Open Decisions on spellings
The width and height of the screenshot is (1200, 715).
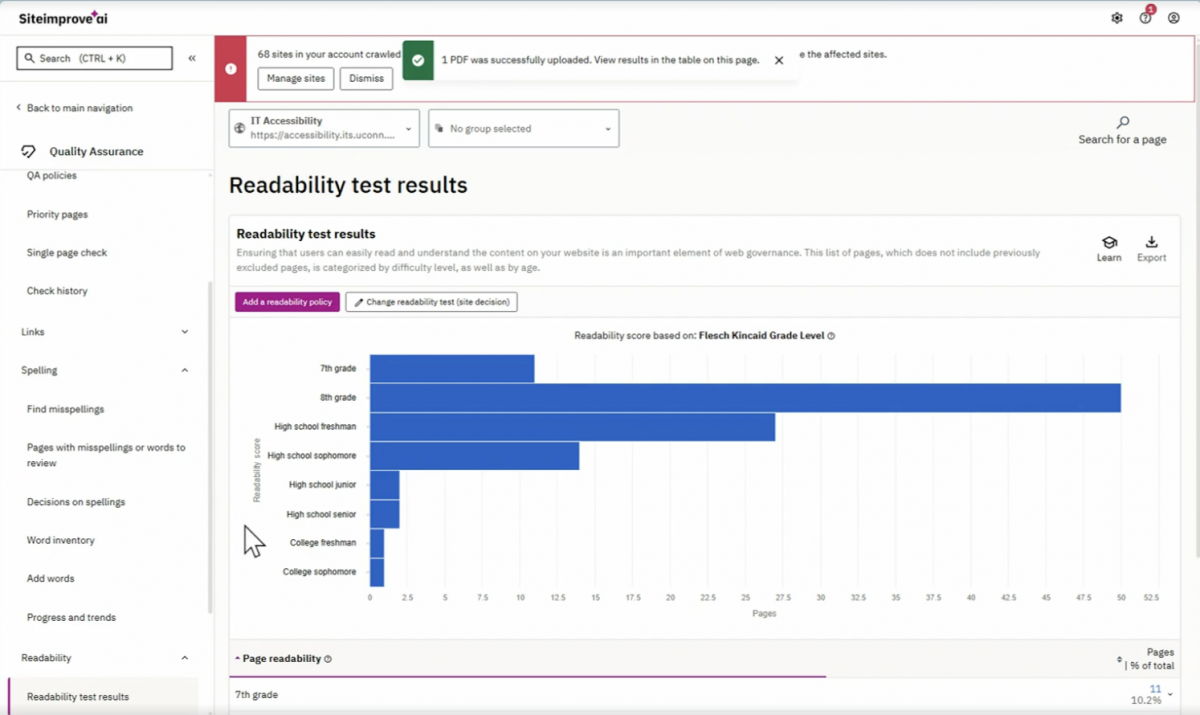pyautogui.click(x=76, y=502)
